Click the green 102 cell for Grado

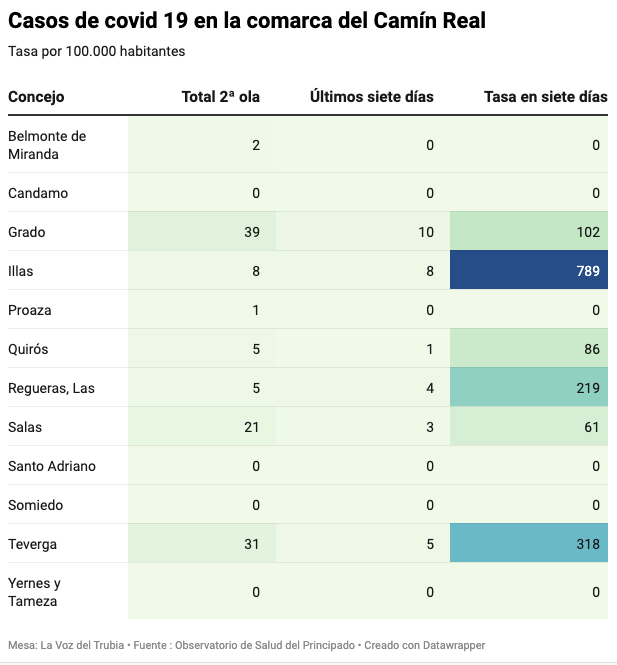(x=529, y=232)
